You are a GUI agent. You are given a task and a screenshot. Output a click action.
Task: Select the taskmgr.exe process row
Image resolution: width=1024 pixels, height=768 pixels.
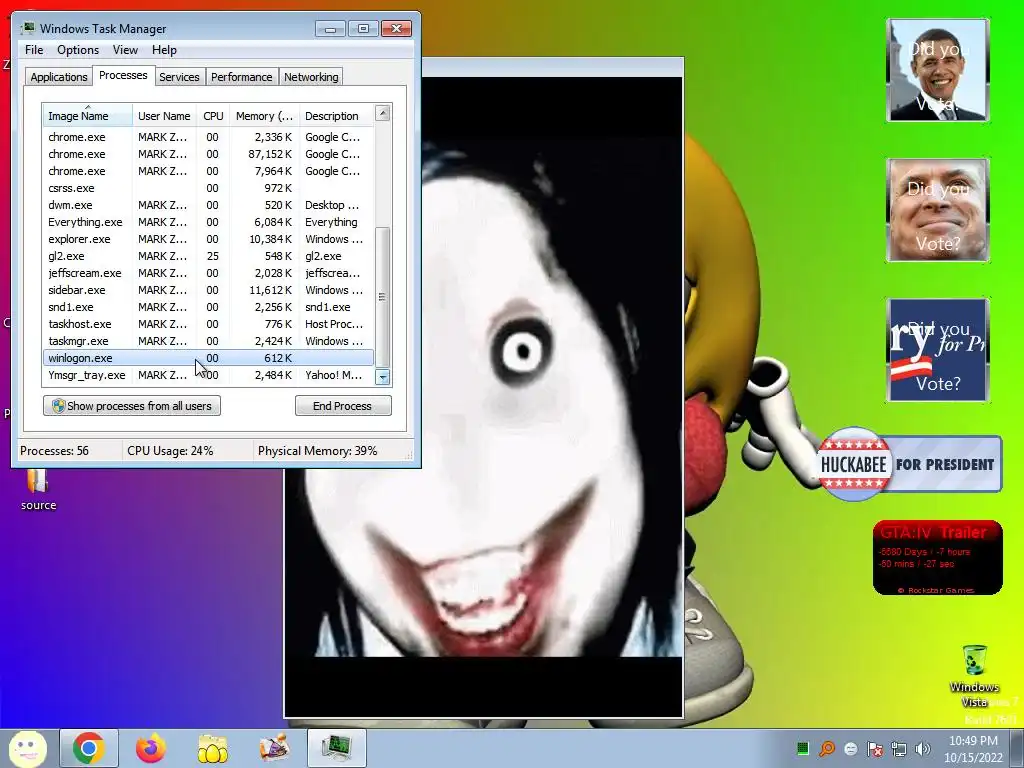(x=208, y=341)
